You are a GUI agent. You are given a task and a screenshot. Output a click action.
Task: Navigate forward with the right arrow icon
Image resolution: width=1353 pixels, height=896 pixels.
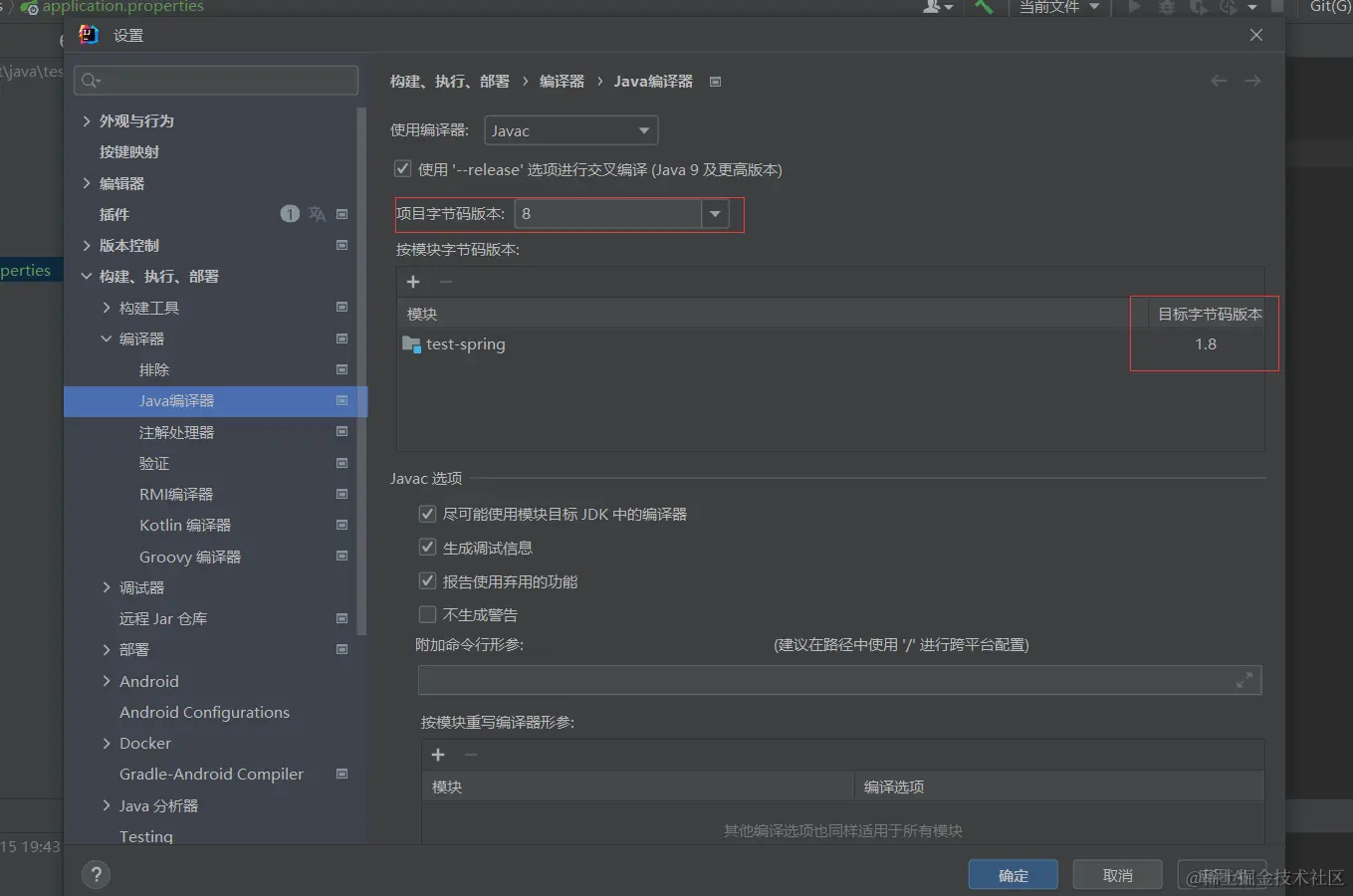coord(1252,81)
